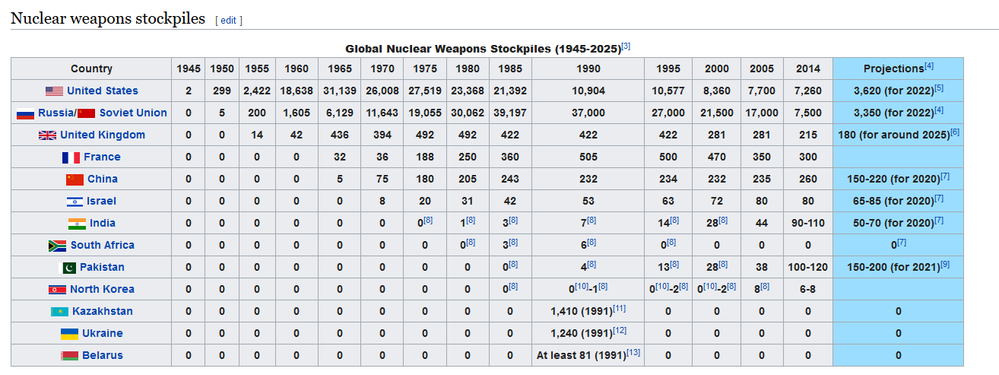Click the India flag icon

tap(77, 223)
